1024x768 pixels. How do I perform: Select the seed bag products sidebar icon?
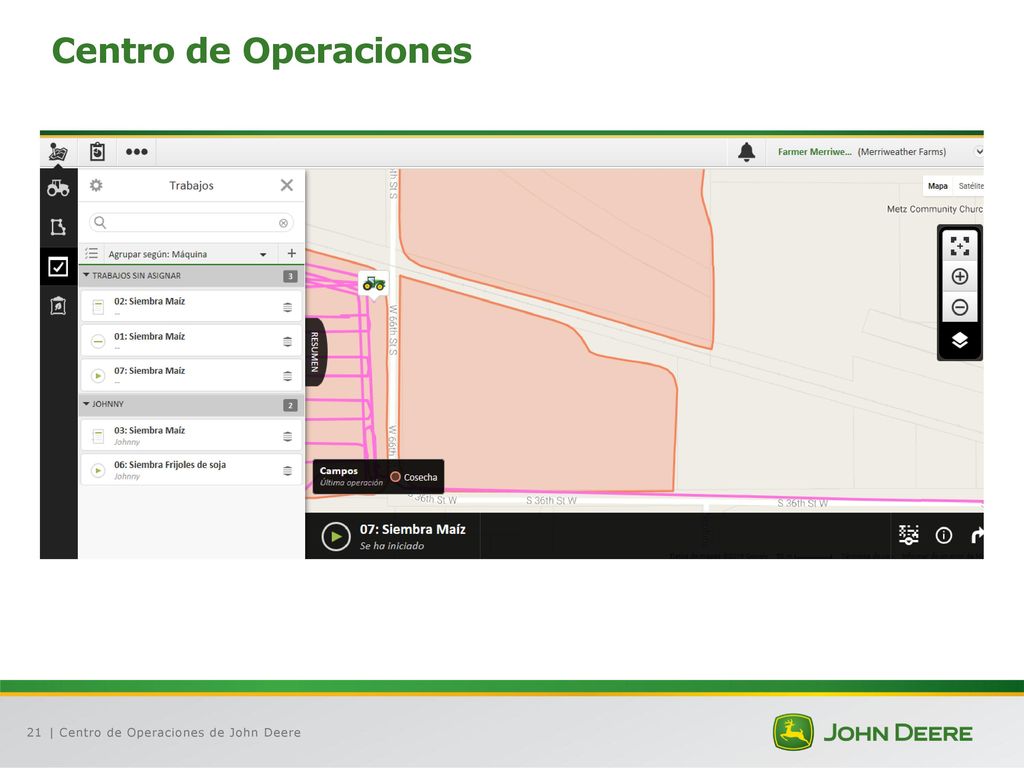pos(58,306)
